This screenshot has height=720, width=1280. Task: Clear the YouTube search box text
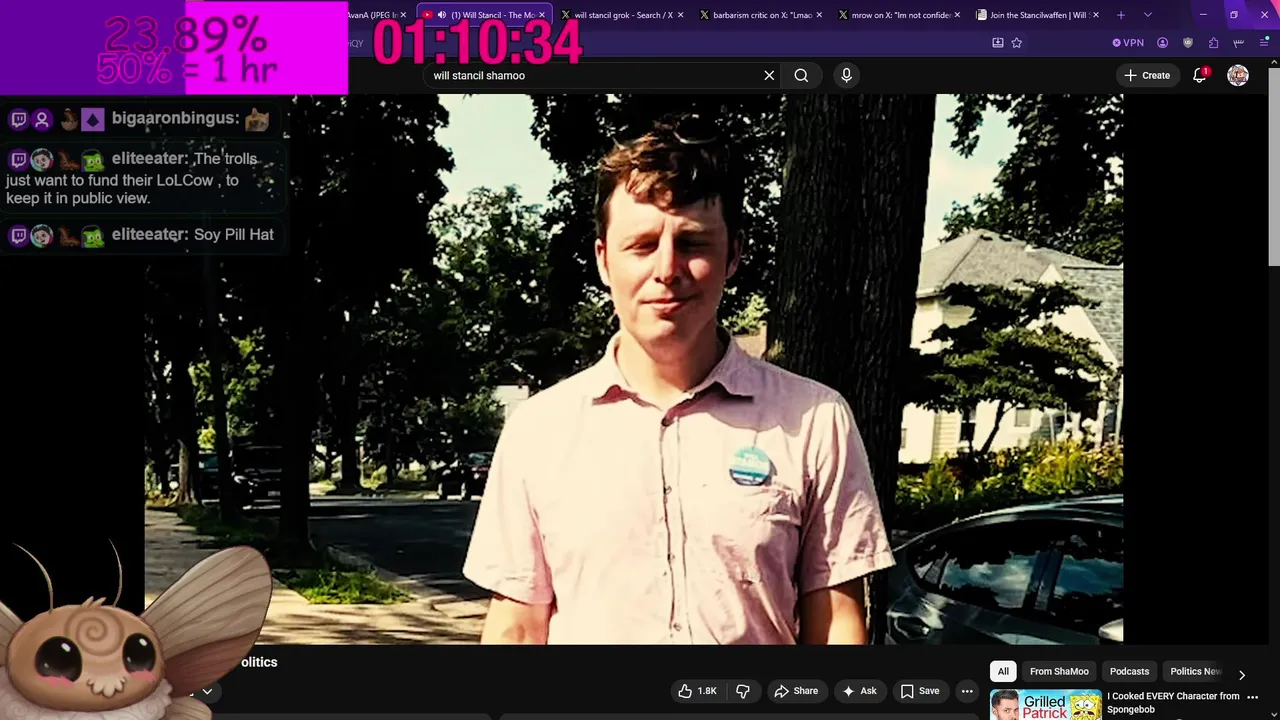click(769, 75)
